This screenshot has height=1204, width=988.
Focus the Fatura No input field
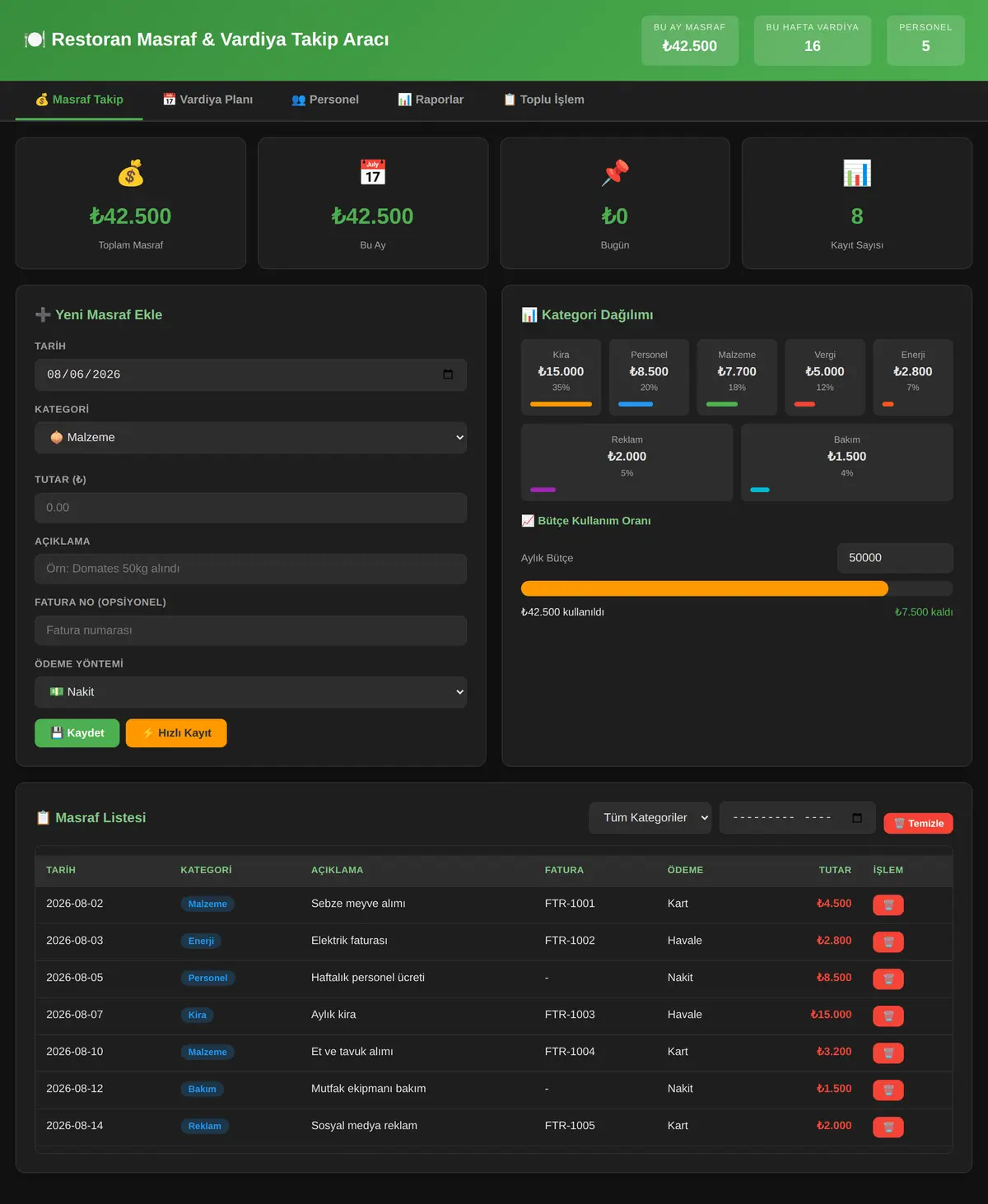pos(250,630)
